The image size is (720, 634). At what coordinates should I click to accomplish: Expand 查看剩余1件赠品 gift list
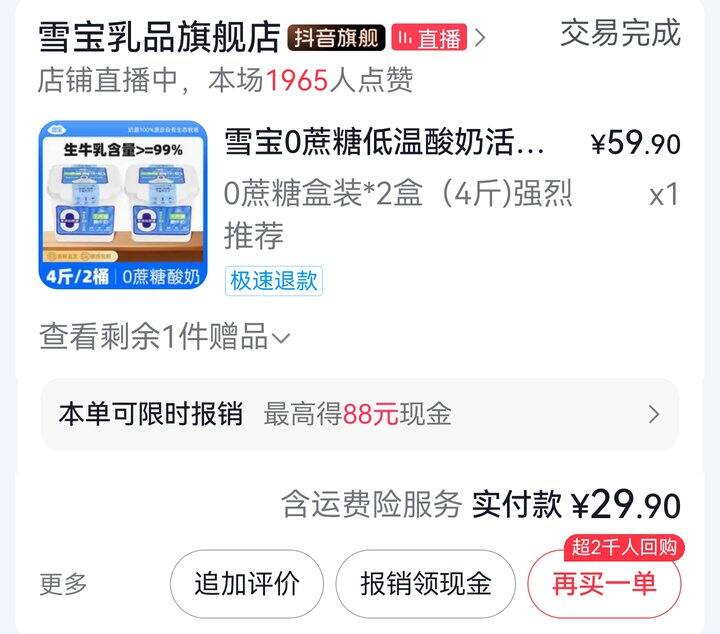click(165, 337)
